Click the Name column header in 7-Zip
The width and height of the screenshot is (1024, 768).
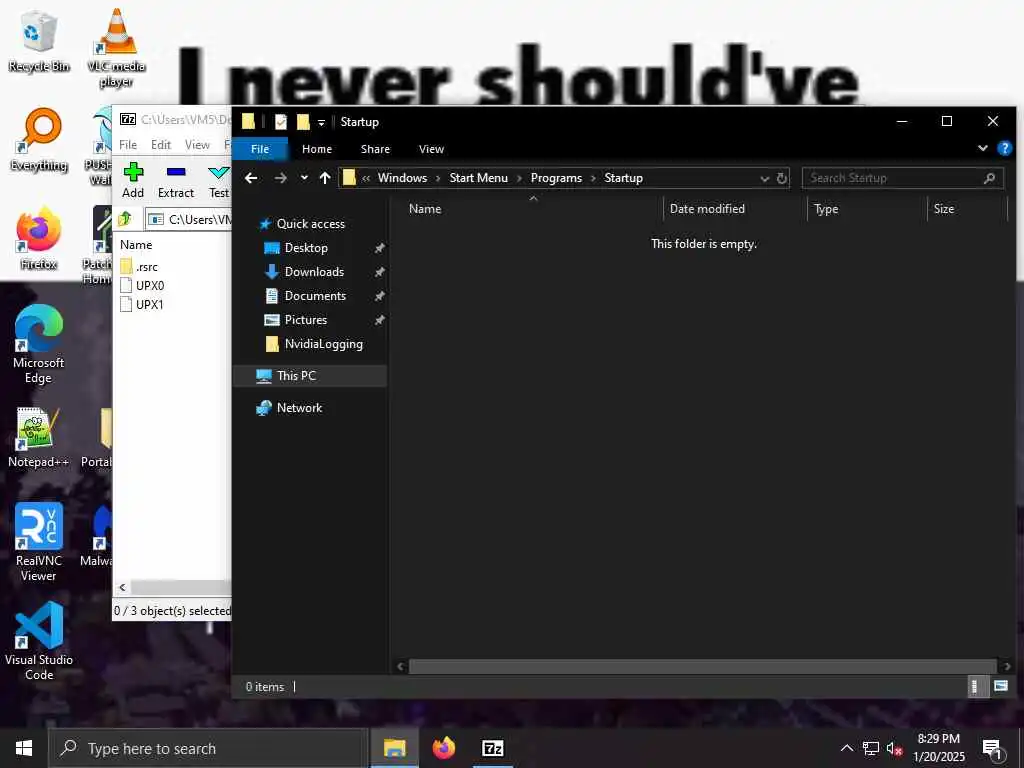(x=136, y=245)
